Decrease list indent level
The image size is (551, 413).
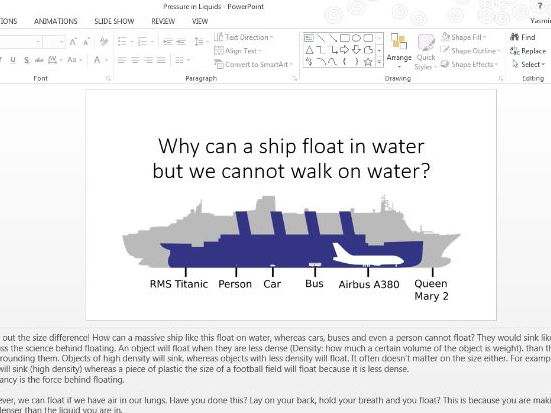(x=168, y=42)
